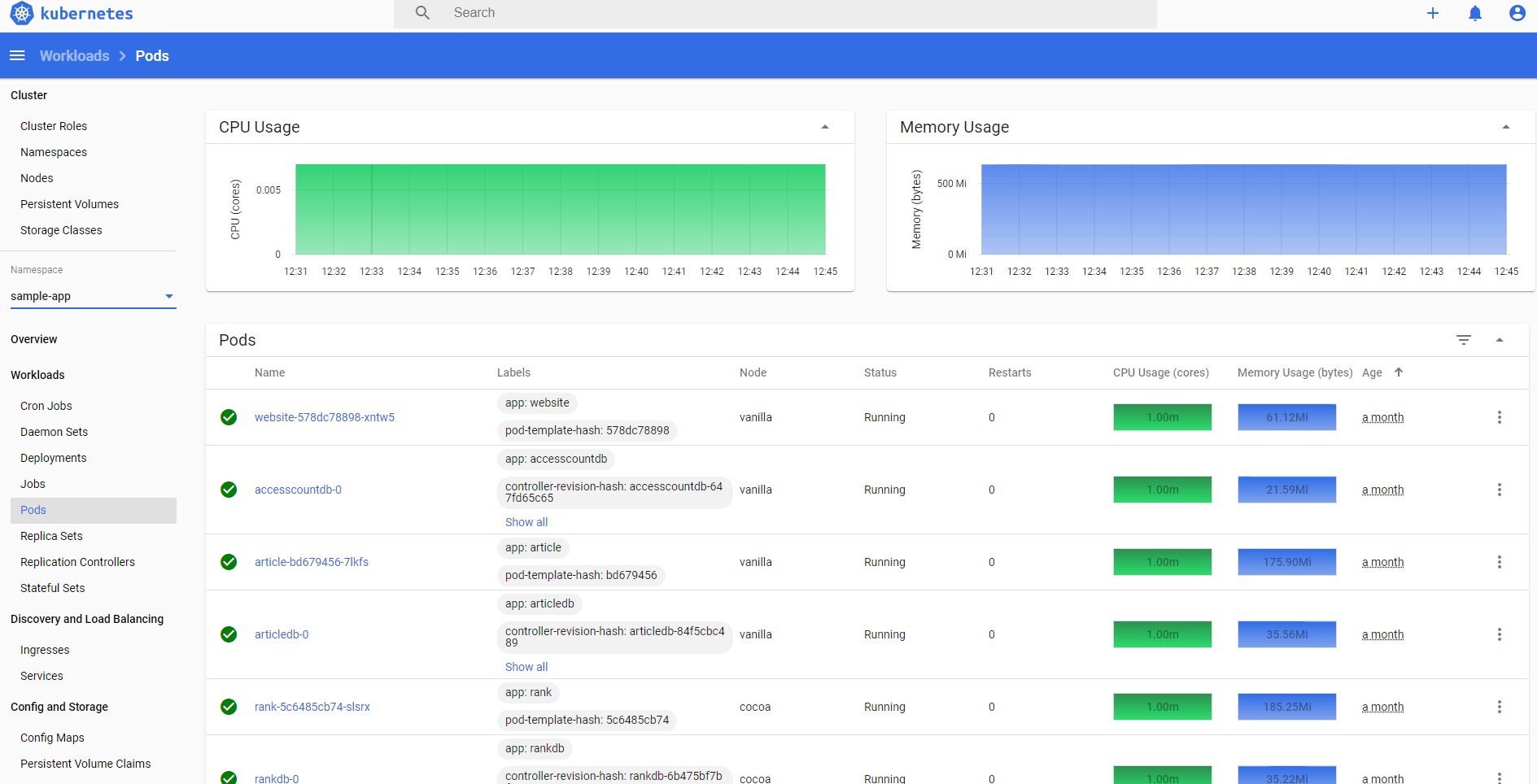Open pod rank-5c6485cb74-slsrx
This screenshot has width=1537, height=784.
(x=312, y=707)
